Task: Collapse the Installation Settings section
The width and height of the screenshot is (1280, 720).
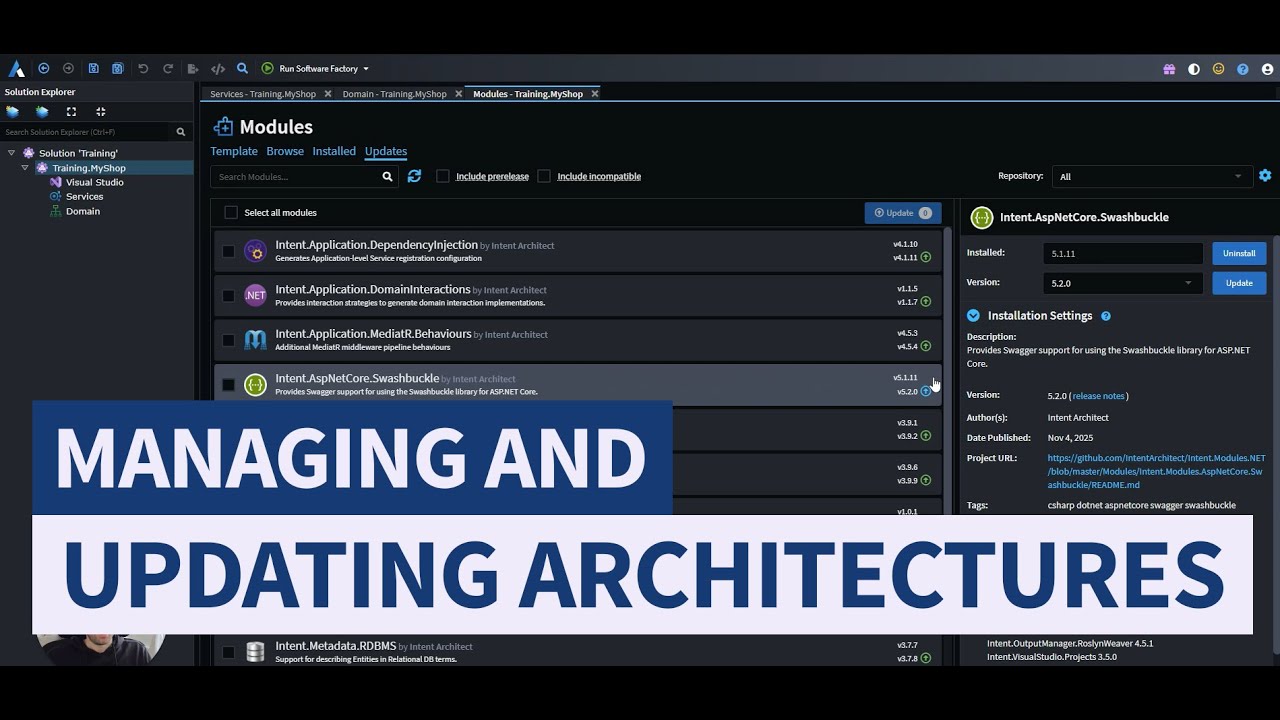Action: (x=973, y=316)
